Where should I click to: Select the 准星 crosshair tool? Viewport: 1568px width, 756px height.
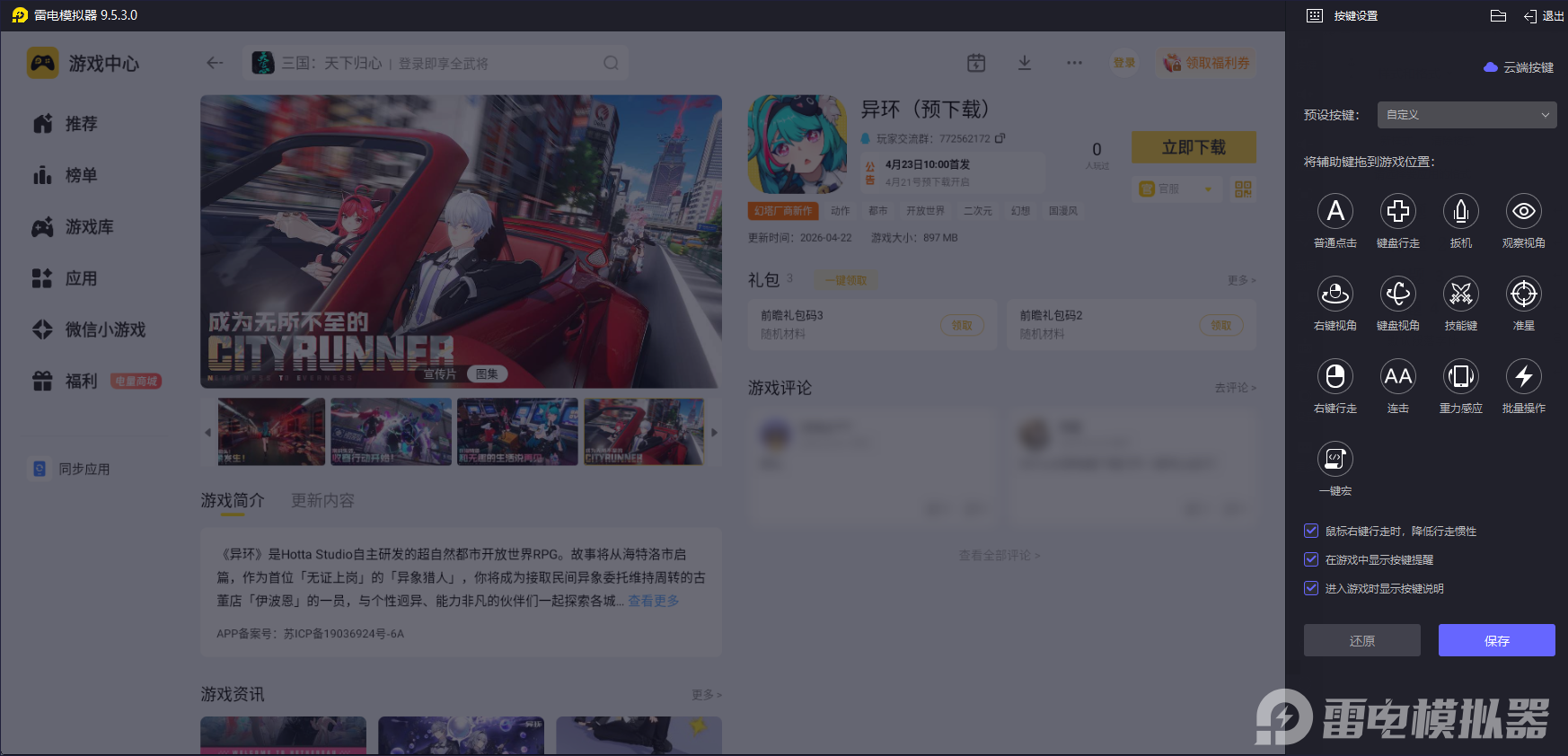1524,294
